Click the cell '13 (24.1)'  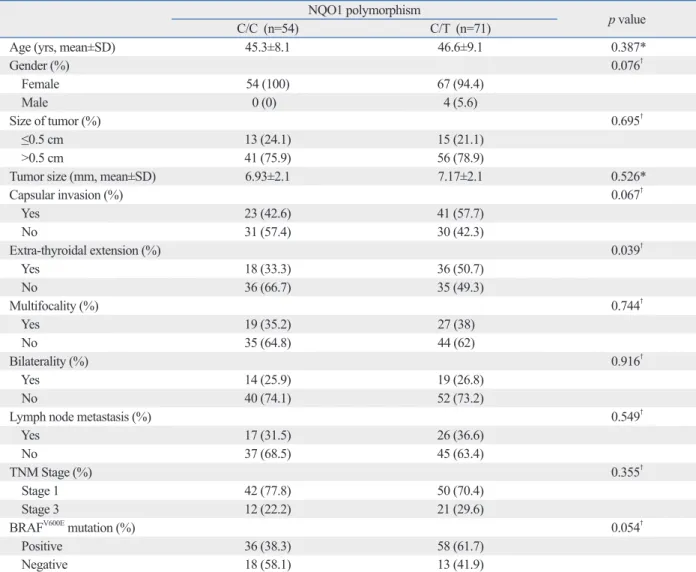pyautogui.click(x=268, y=140)
